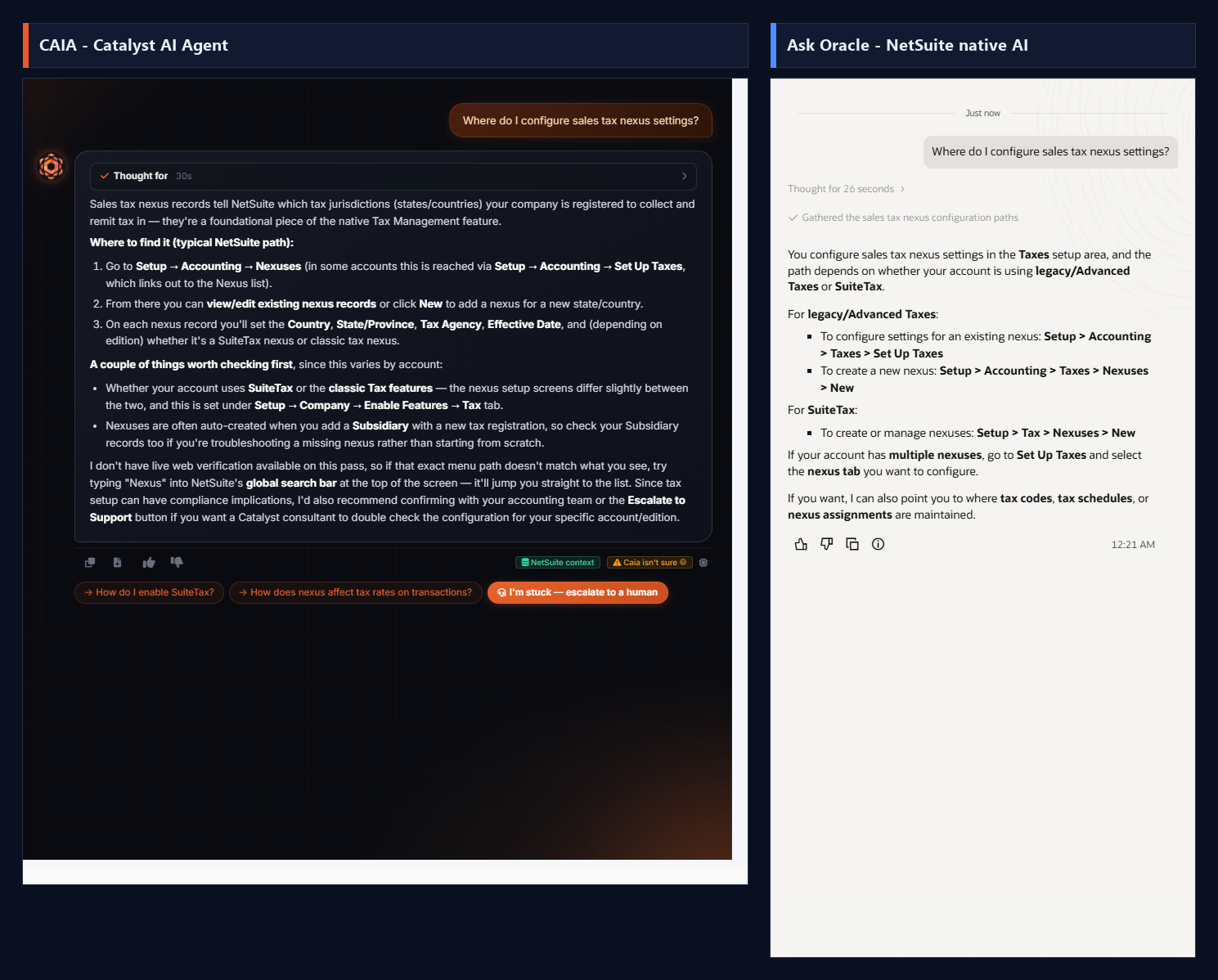This screenshot has width=1218, height=980.
Task: Click the 'NetSuite context' badge
Action: (x=558, y=563)
